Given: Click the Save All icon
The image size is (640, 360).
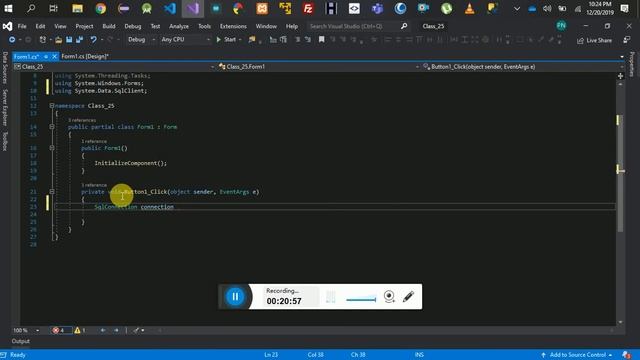Looking at the screenshot, I should pyautogui.click(x=80, y=40).
